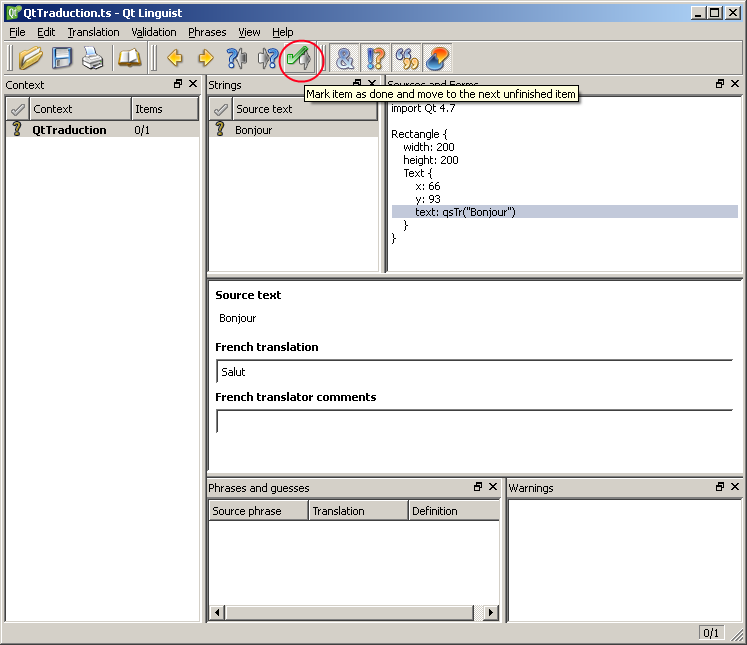Select the Bonjour string in the Strings list

[253, 130]
